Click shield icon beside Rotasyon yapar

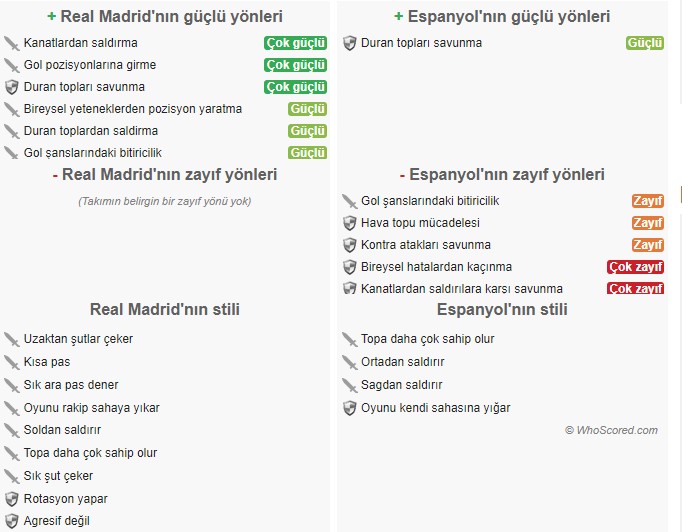pyautogui.click(x=12, y=499)
